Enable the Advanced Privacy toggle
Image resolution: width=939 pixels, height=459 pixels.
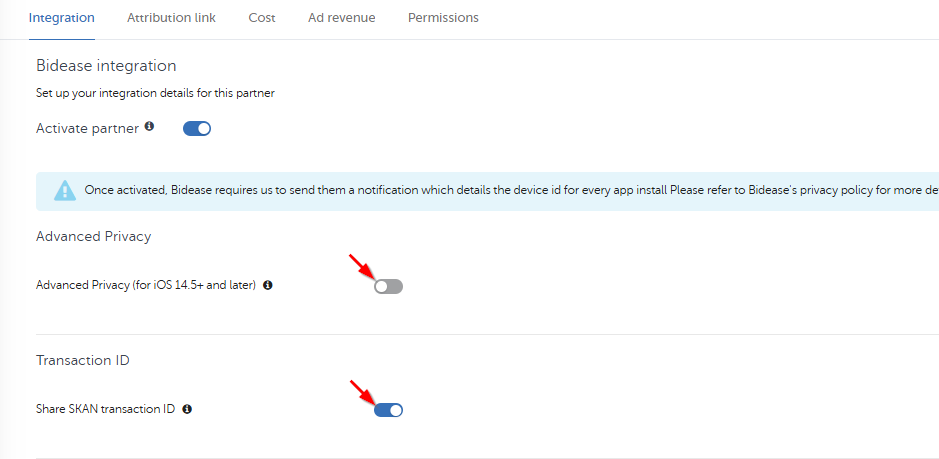(389, 286)
